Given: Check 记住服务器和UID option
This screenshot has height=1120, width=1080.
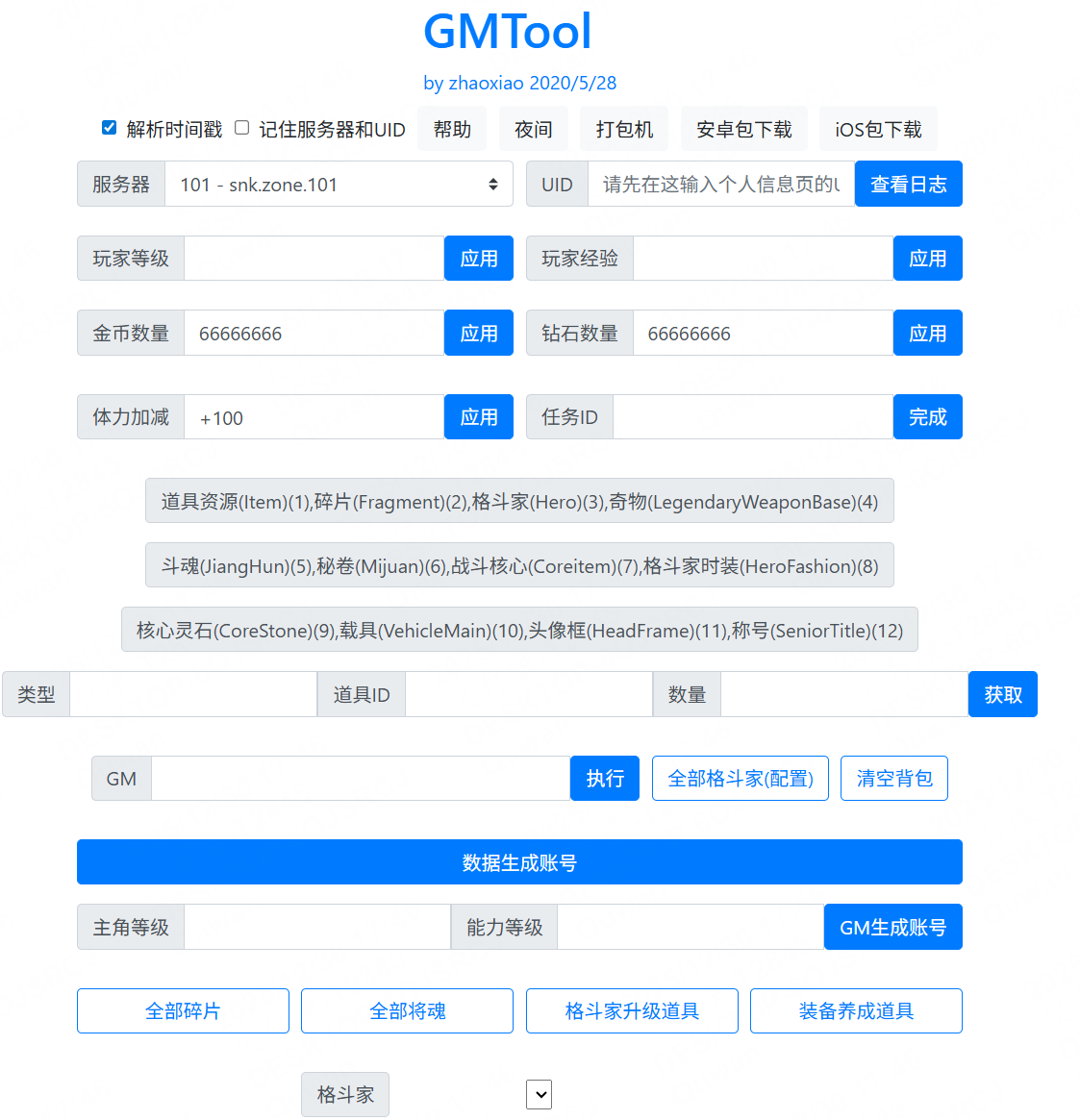Looking at the screenshot, I should pos(239,126).
